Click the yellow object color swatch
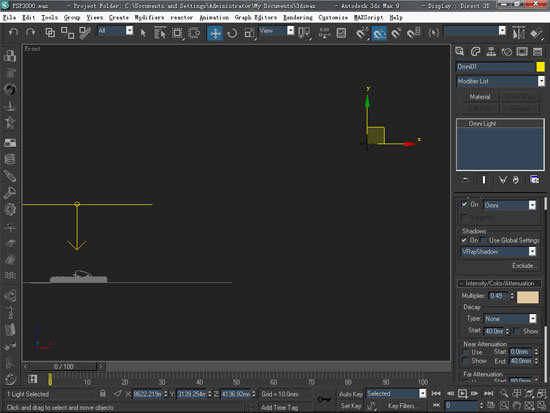 pyautogui.click(x=541, y=67)
